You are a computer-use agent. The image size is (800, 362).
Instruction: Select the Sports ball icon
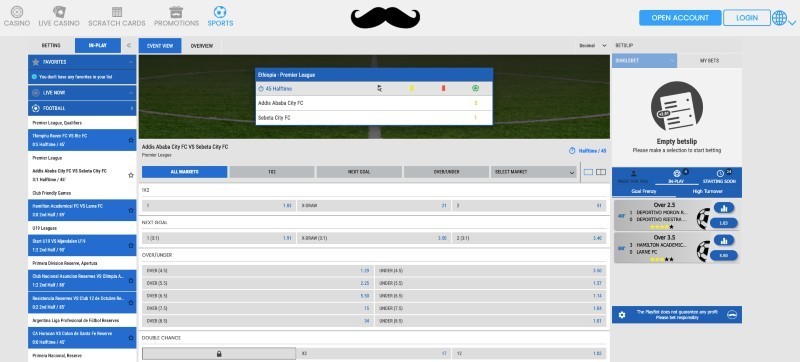220,11
